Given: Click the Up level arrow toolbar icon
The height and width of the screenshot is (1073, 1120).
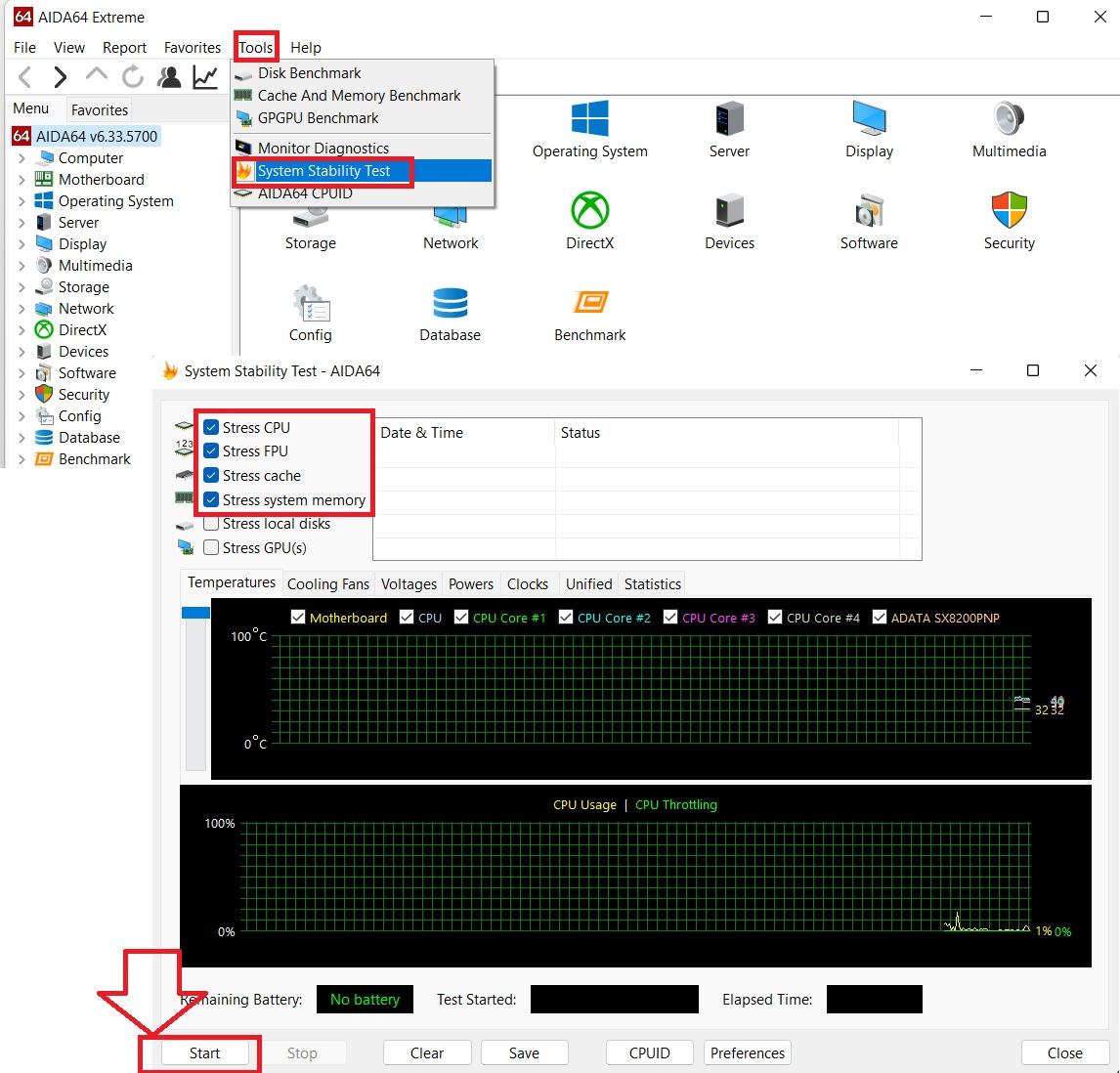Looking at the screenshot, I should 97,75.
